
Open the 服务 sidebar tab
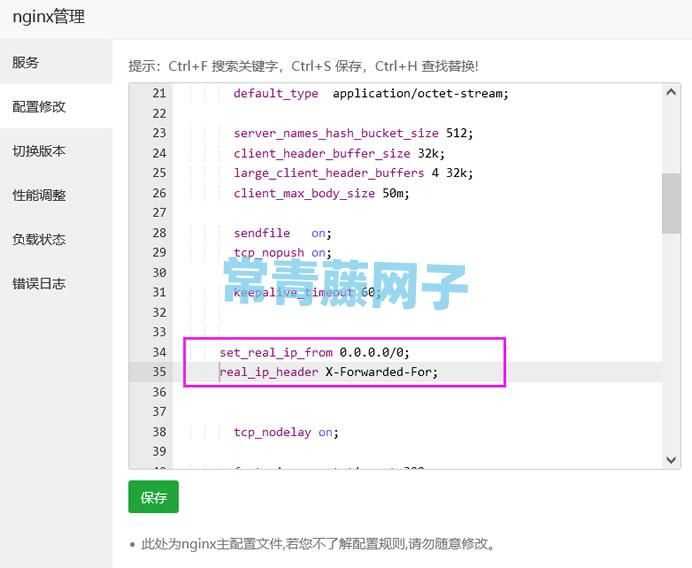[x=56, y=62]
